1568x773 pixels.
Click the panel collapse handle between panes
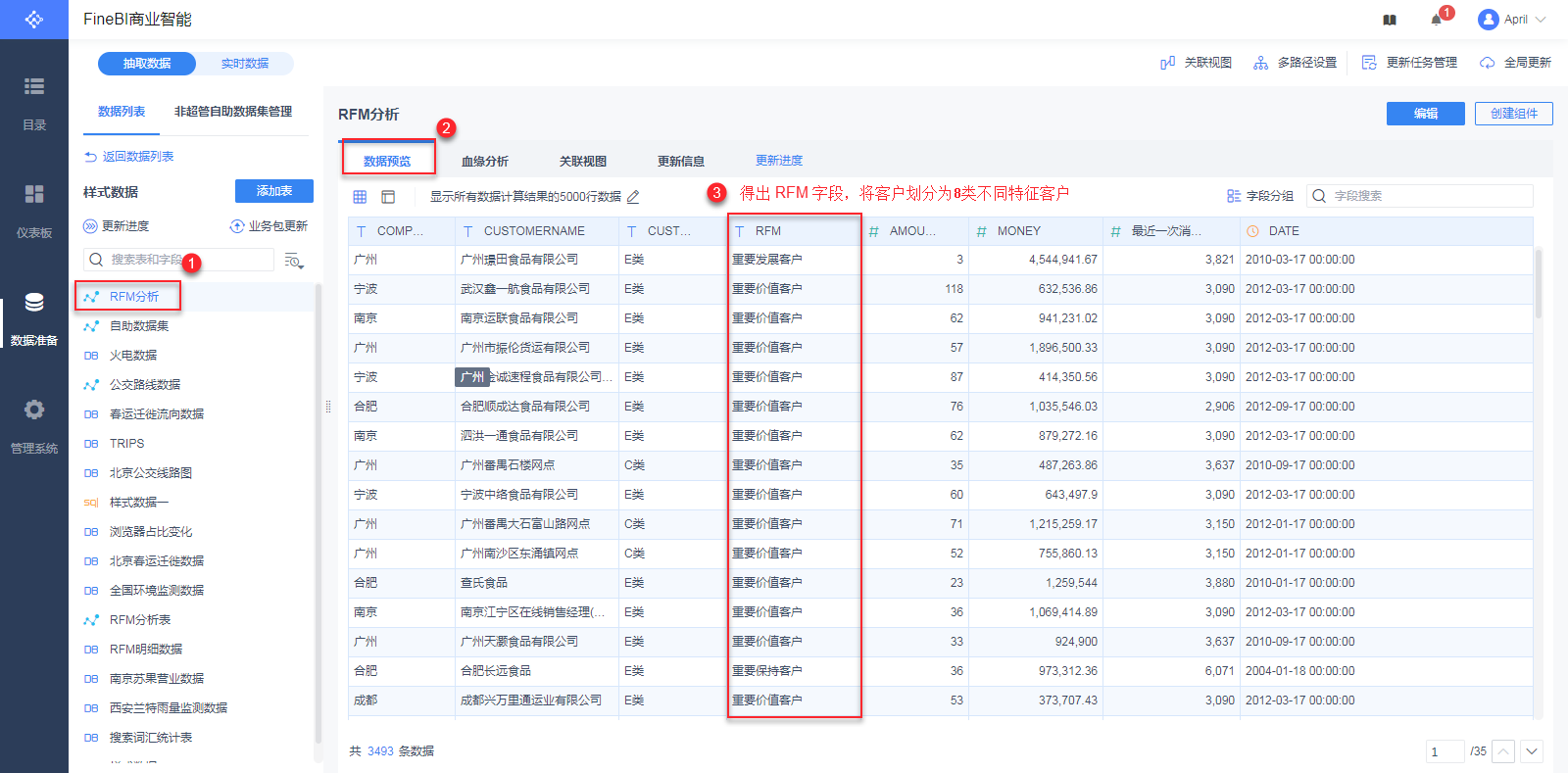[328, 407]
